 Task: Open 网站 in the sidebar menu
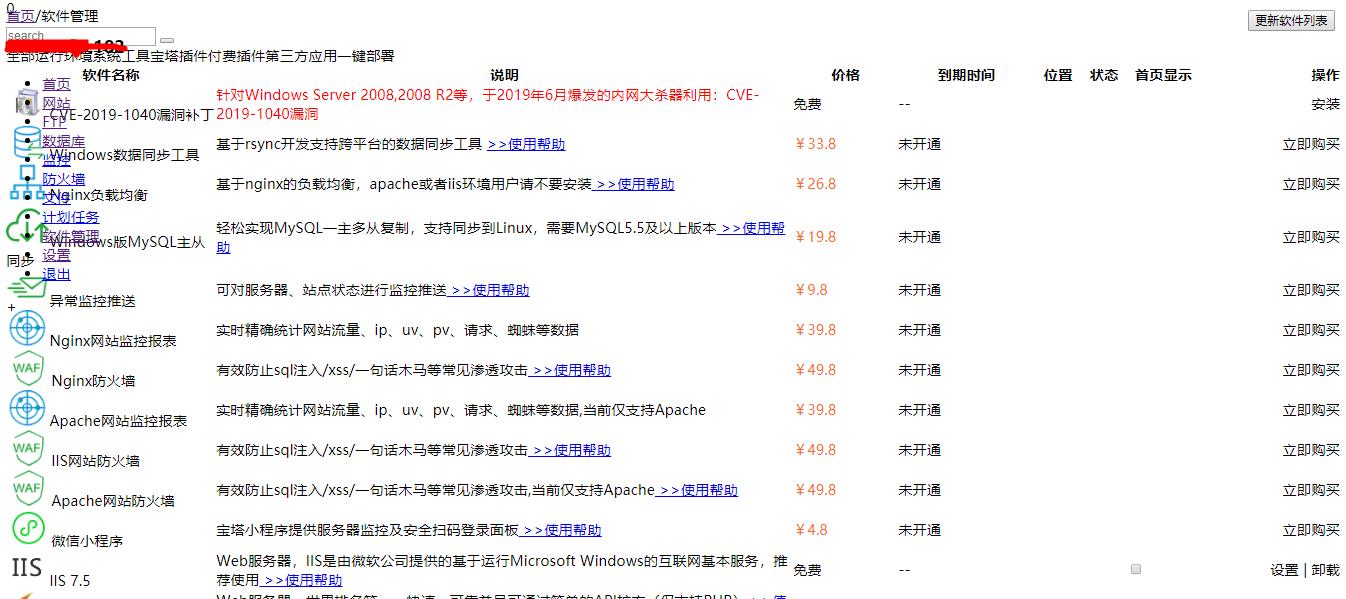point(56,103)
